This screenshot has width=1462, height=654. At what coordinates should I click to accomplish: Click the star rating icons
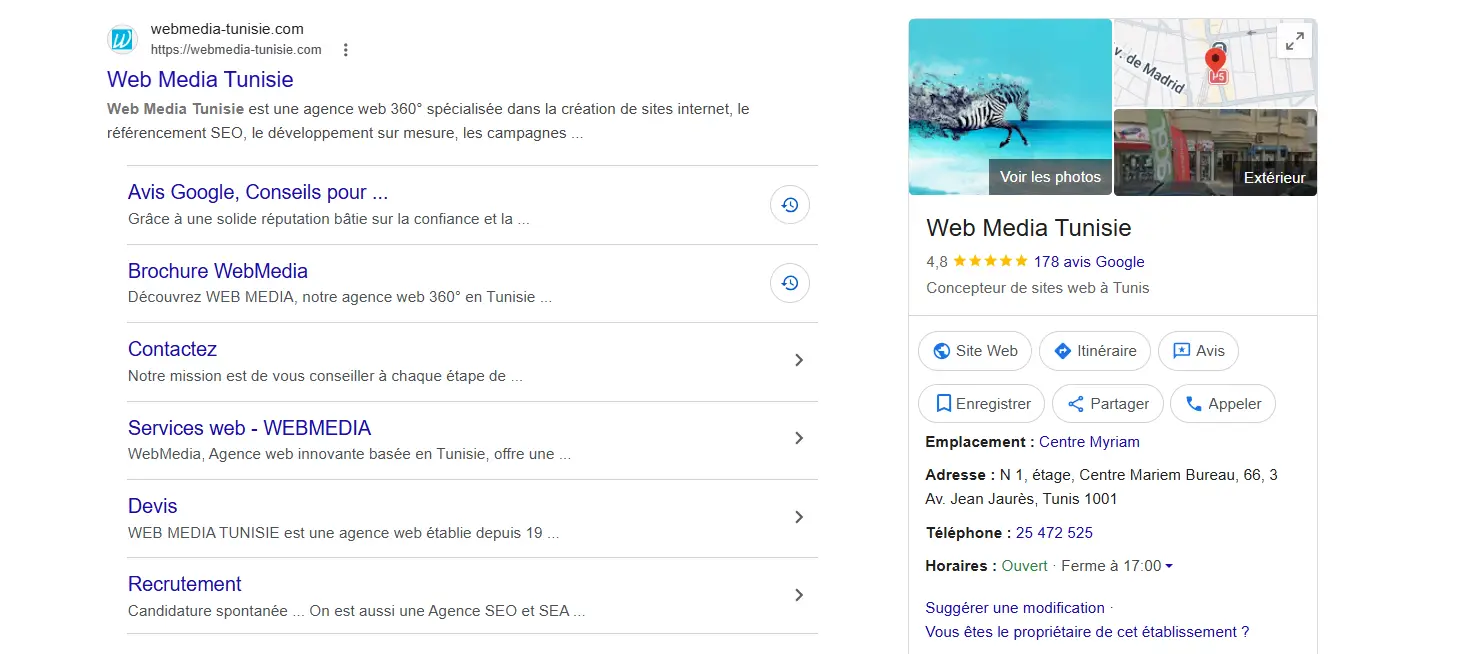tap(990, 261)
